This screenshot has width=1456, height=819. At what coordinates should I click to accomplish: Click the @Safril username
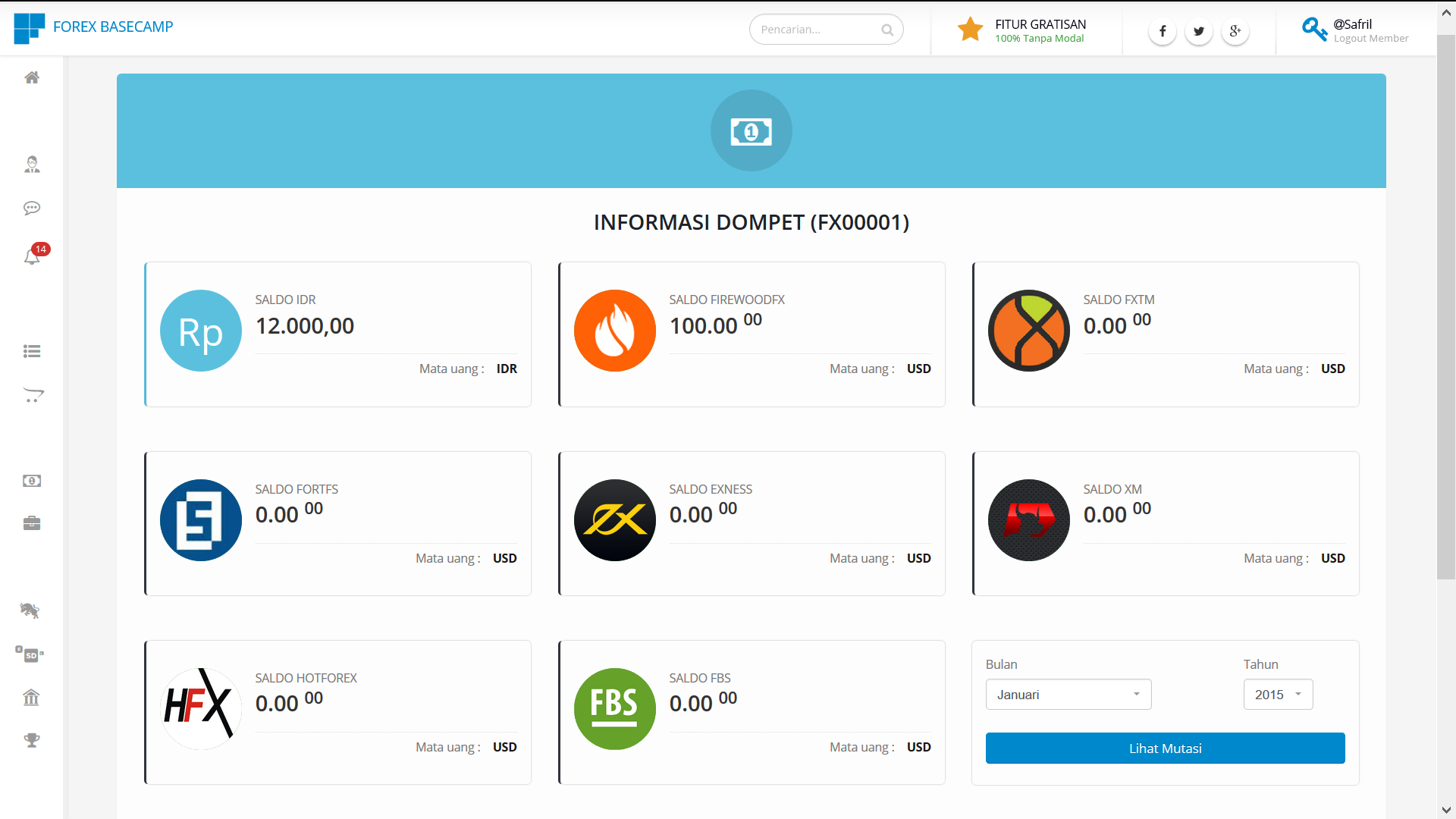[1352, 24]
